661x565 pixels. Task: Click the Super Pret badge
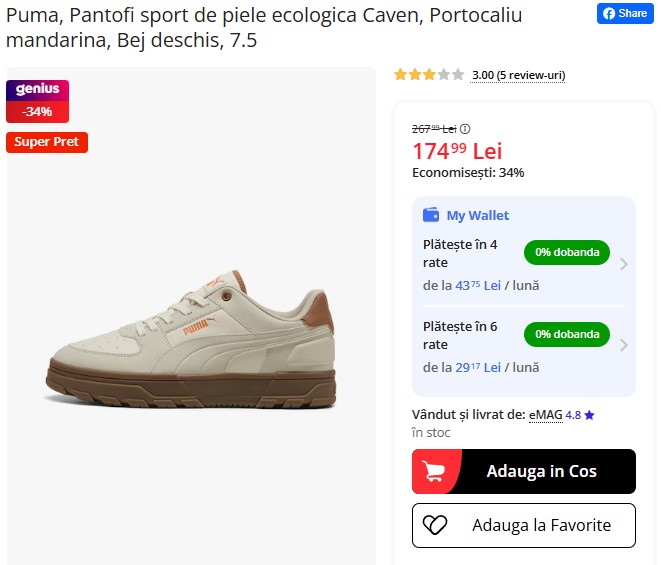click(47, 142)
